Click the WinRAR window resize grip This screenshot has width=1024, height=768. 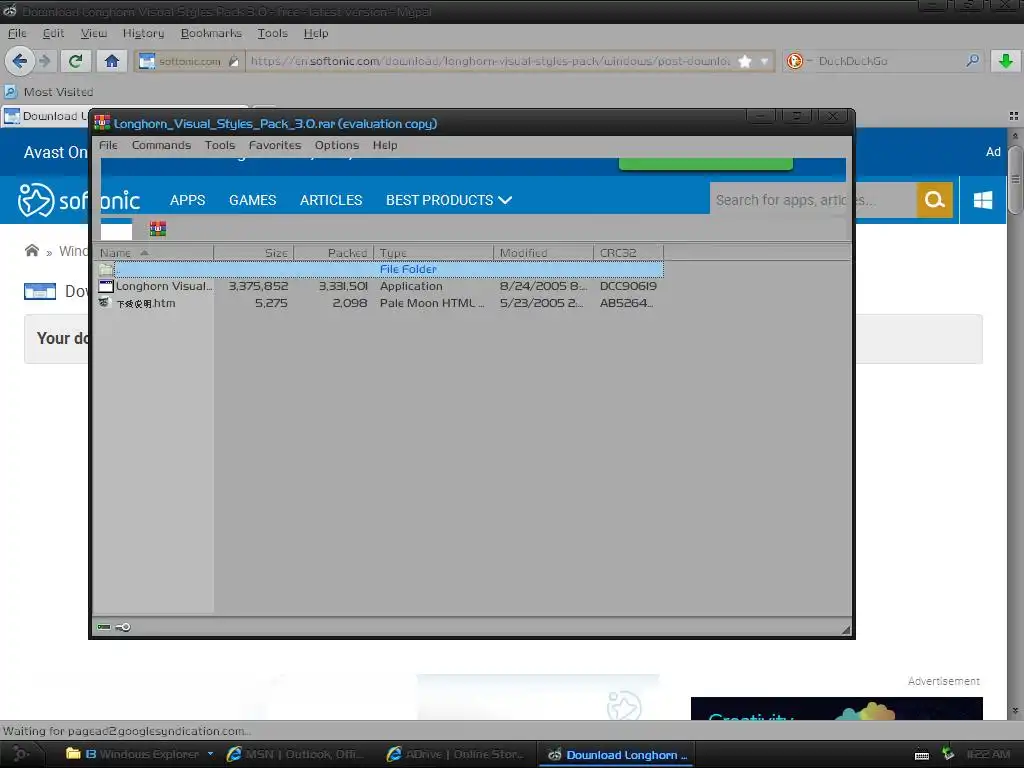[846, 630]
